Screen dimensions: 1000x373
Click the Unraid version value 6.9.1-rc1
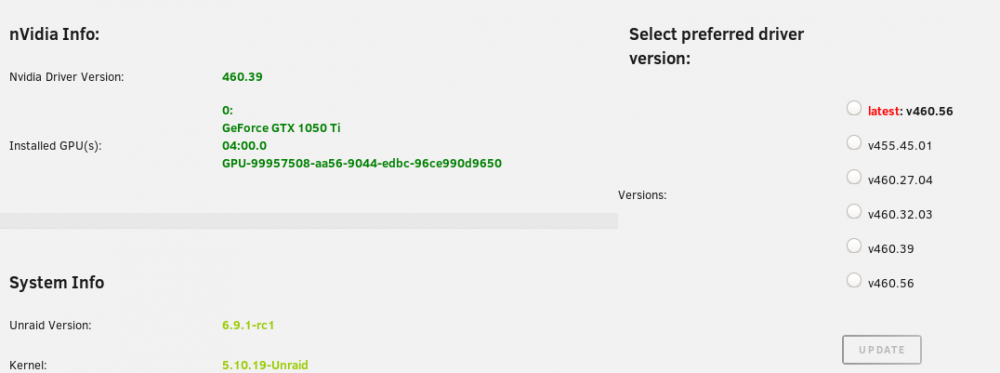[x=248, y=326]
